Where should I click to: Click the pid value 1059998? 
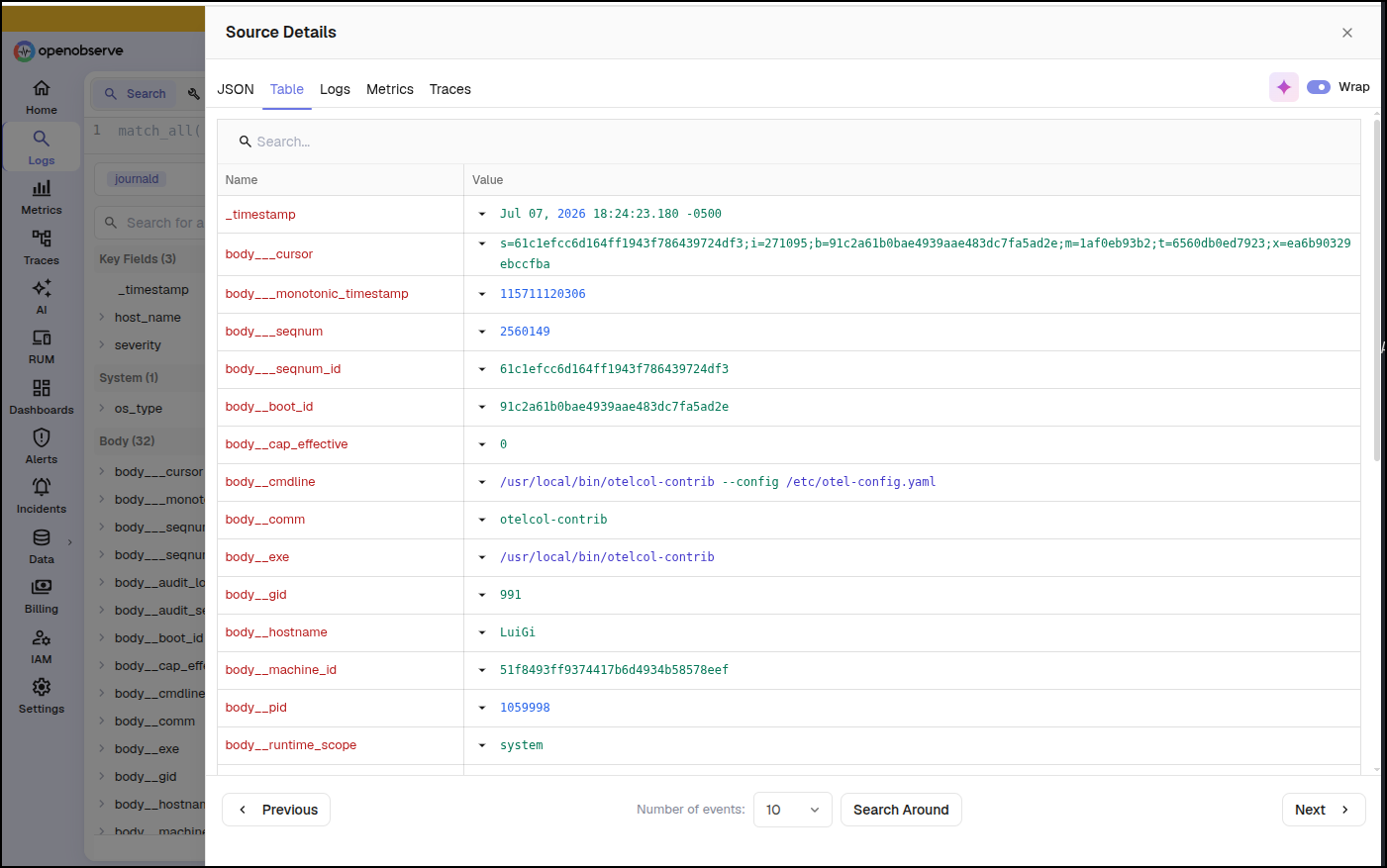[525, 708]
